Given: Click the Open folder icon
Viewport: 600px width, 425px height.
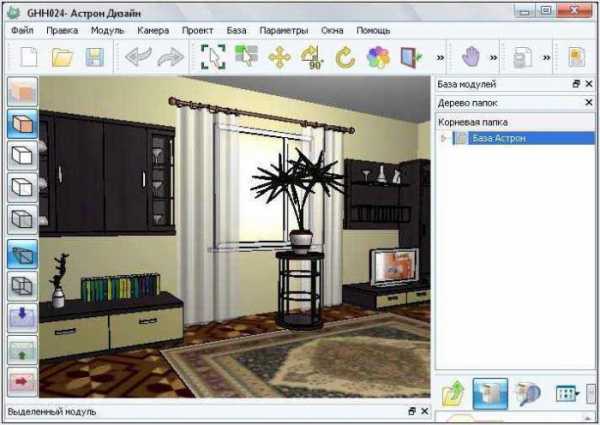Looking at the screenshot, I should click(x=62, y=57).
